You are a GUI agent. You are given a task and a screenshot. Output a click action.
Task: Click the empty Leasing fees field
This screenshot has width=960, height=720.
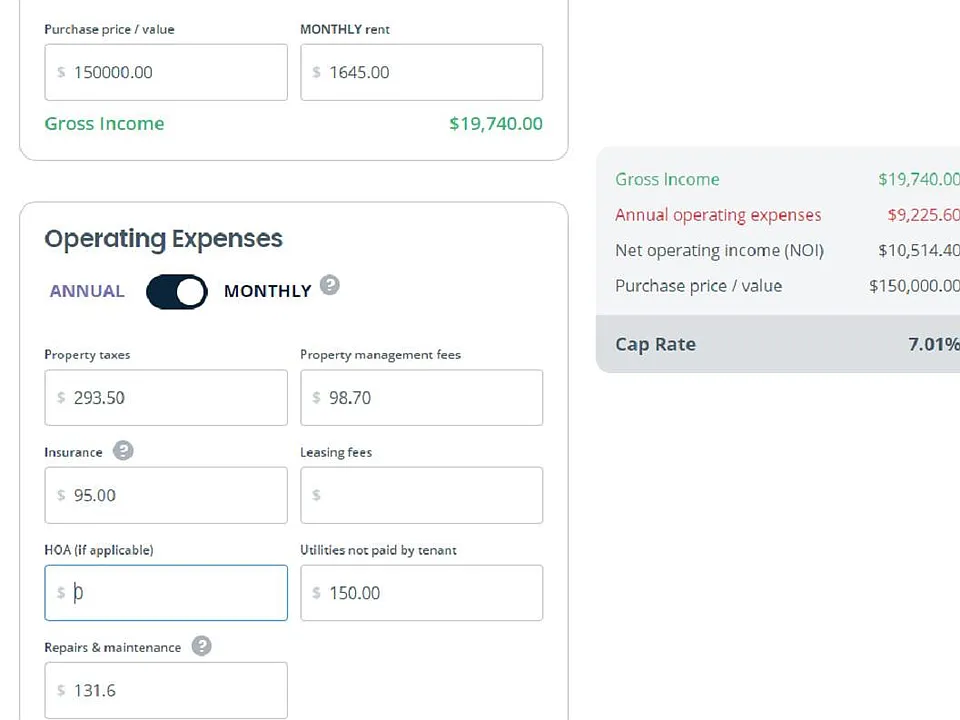point(421,495)
